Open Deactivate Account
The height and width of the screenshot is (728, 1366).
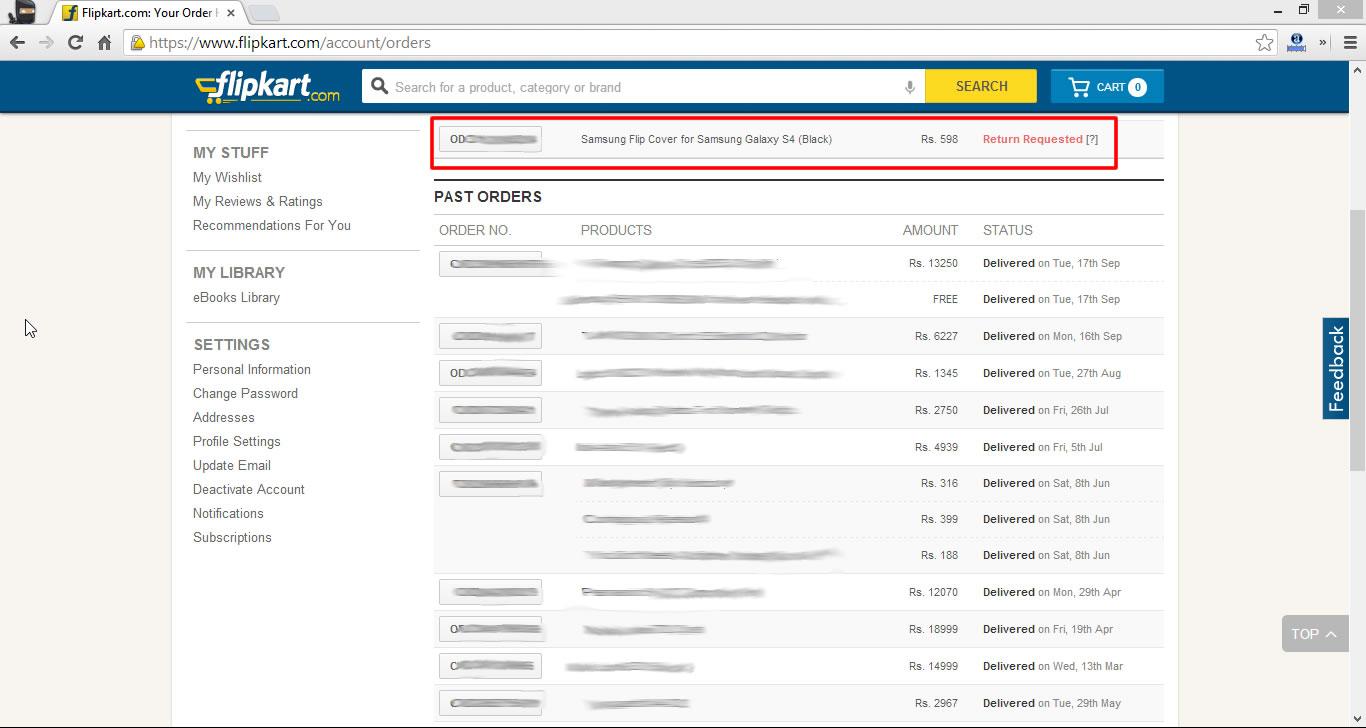[249, 489]
